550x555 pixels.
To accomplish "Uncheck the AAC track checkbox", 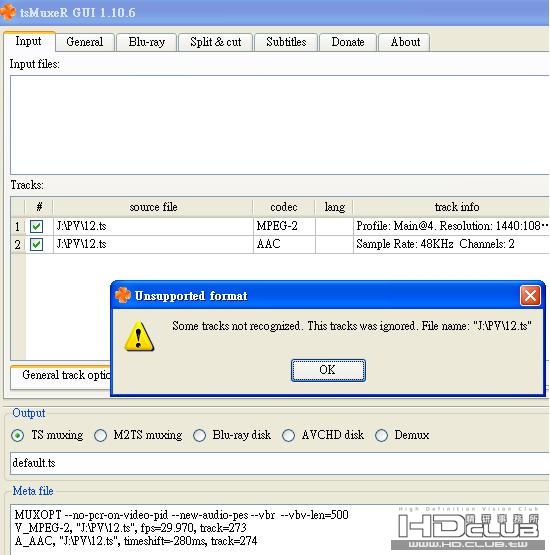I will pyautogui.click(x=36, y=244).
